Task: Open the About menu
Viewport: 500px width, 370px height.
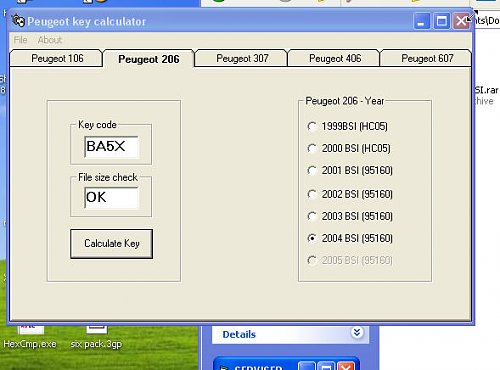Action: tap(50, 40)
